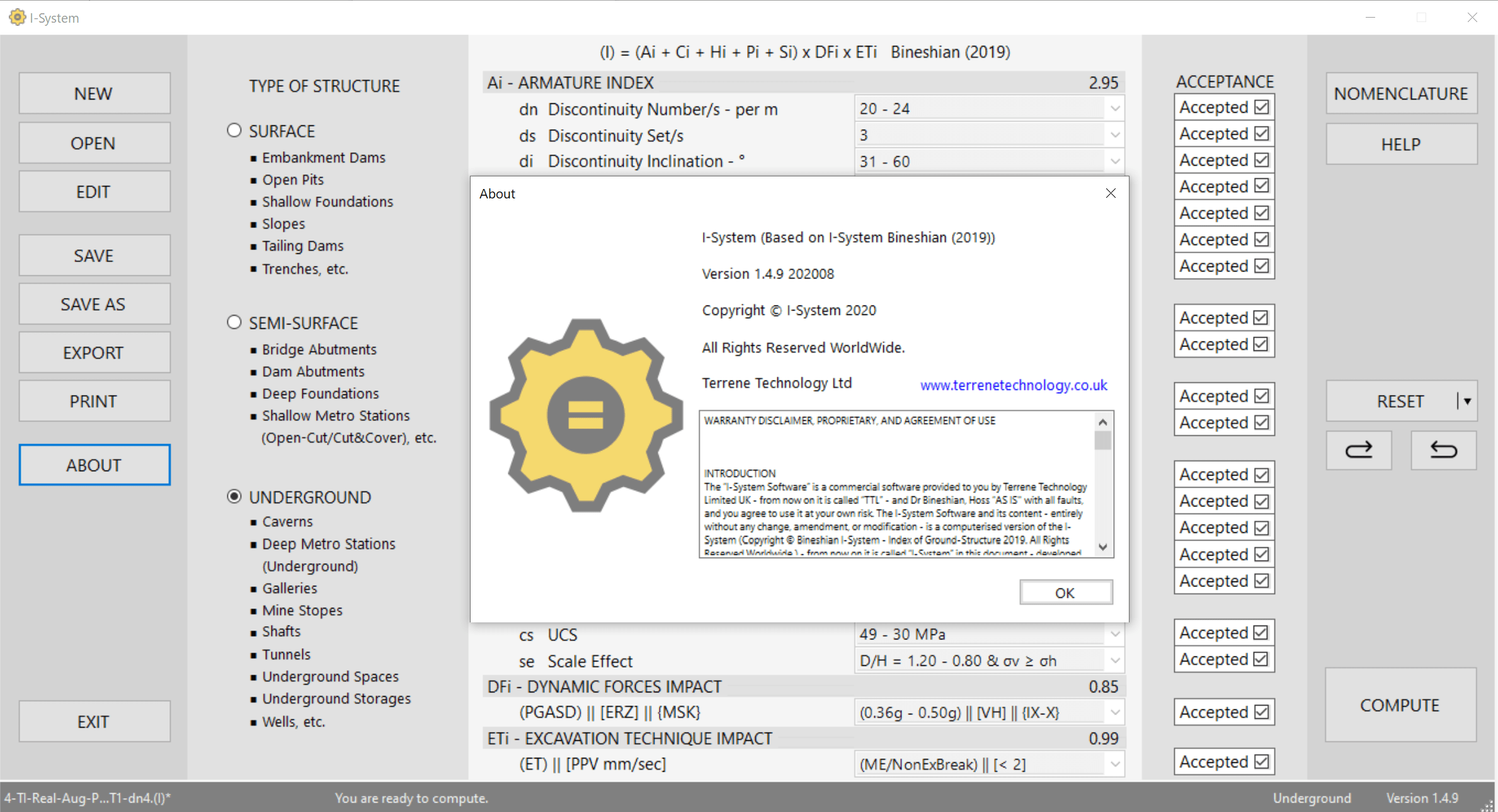Close the About dialog with X

[x=1111, y=193]
